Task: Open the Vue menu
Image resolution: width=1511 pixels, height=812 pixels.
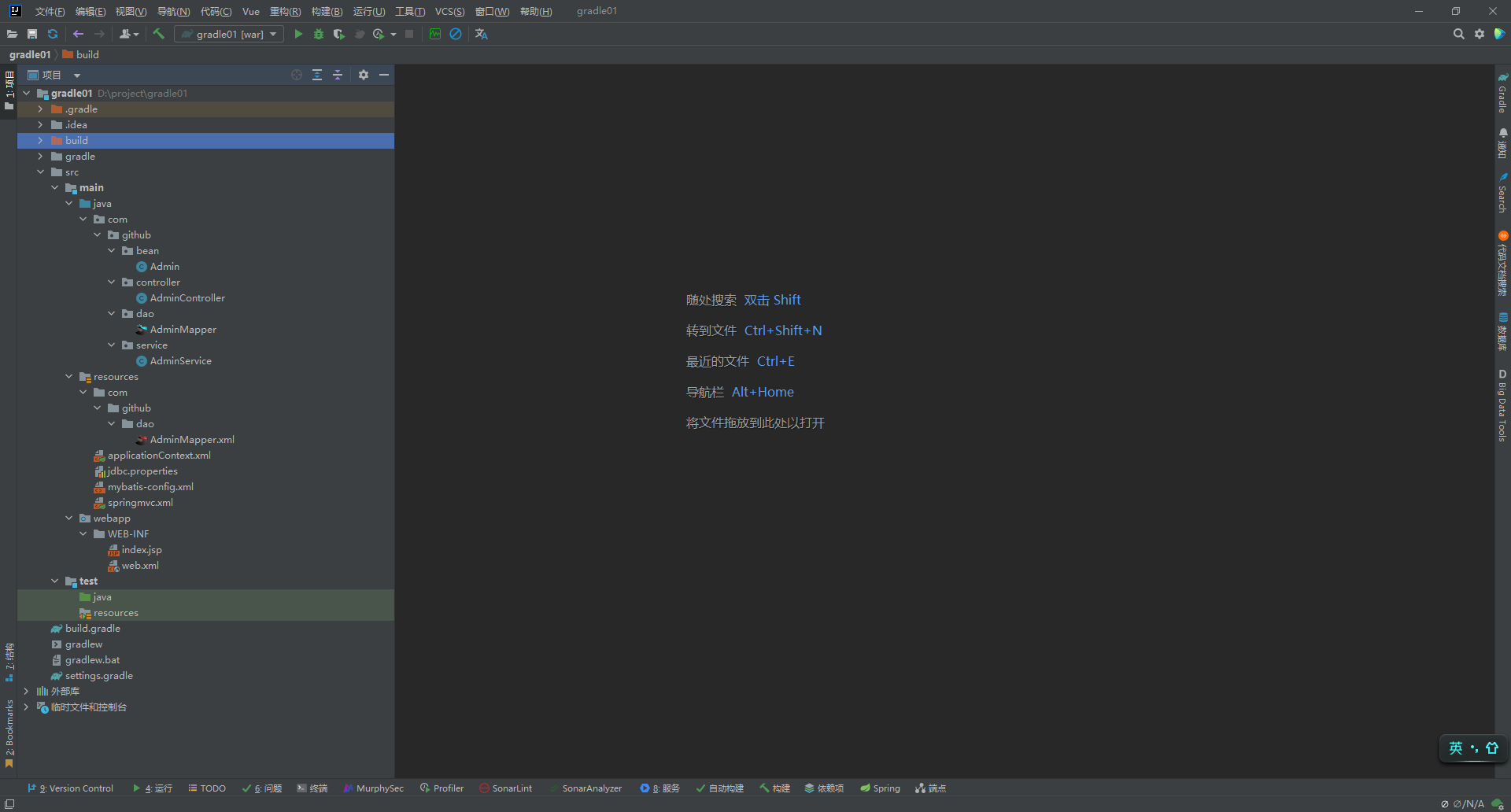Action: point(251,11)
